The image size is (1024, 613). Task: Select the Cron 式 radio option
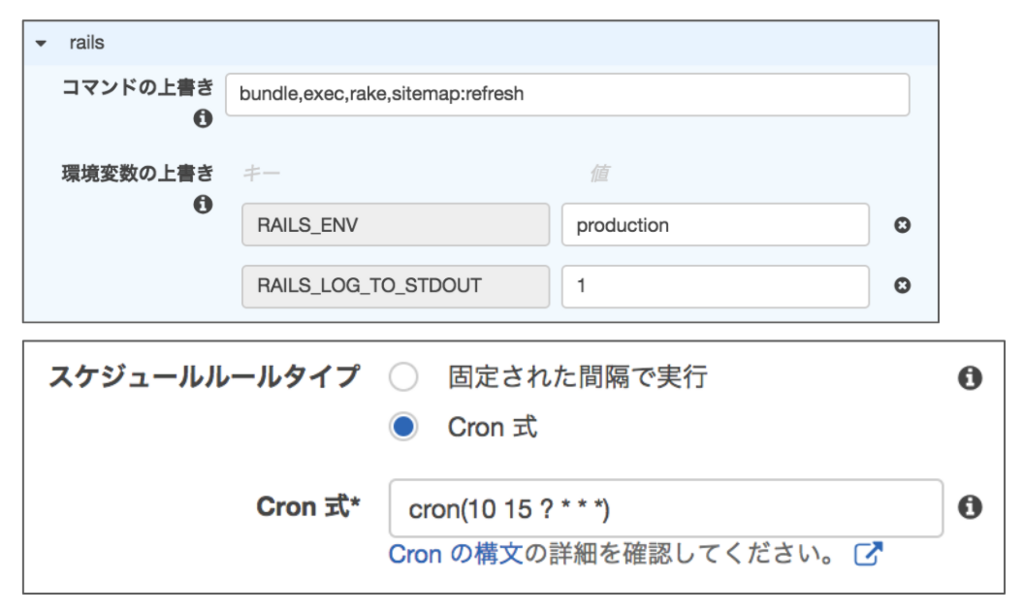point(404,428)
